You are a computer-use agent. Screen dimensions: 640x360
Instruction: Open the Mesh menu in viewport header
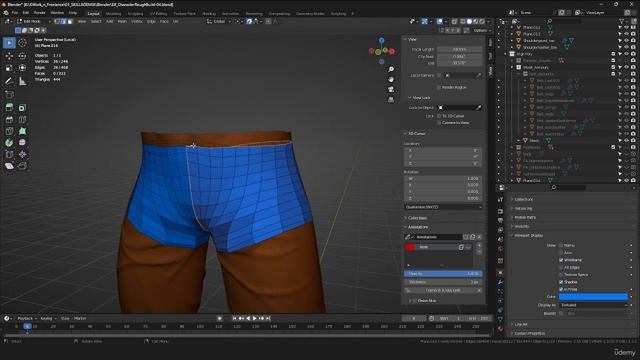(x=122, y=21)
